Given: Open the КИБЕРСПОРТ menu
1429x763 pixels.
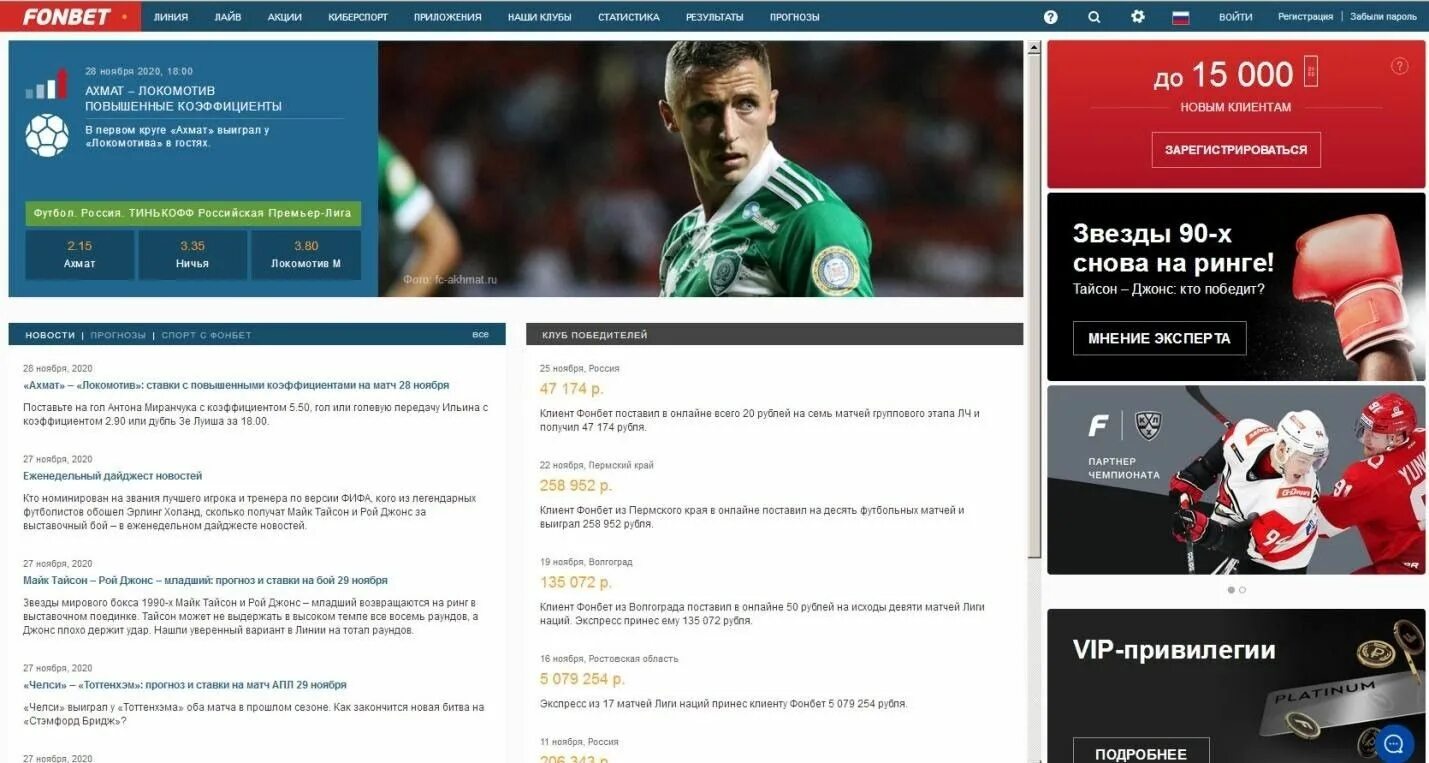Looking at the screenshot, I should 358,17.
